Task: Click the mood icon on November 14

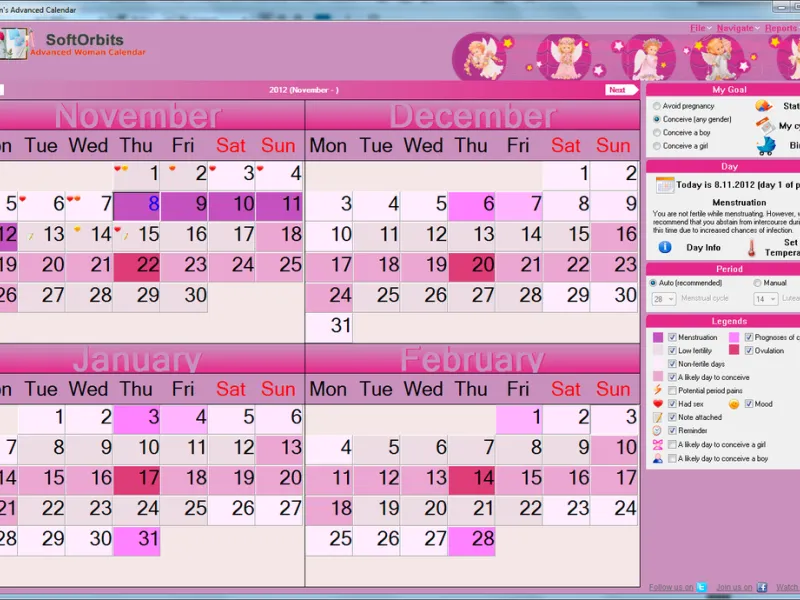Action: pos(77,229)
